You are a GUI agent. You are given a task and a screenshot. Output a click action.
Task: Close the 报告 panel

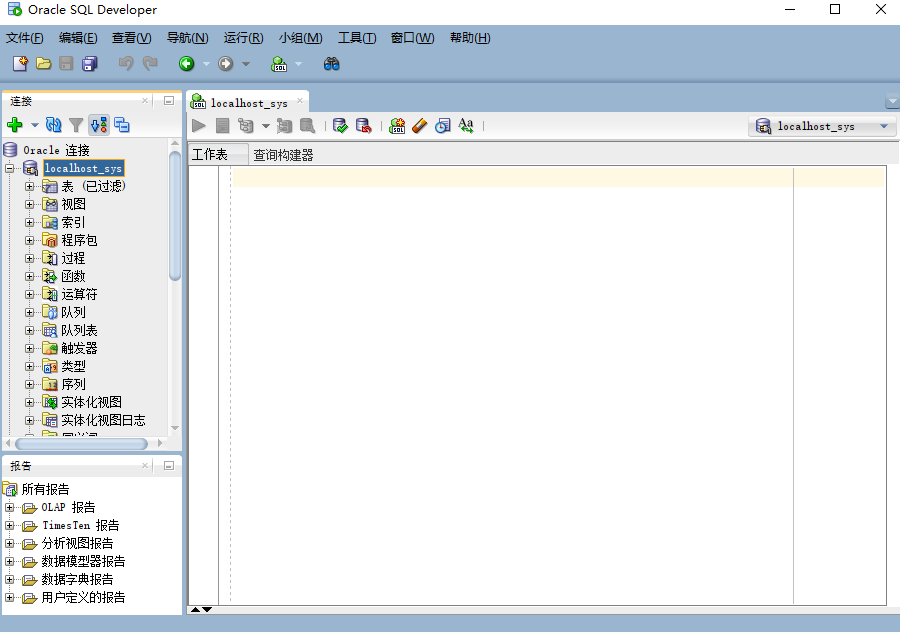click(145, 466)
